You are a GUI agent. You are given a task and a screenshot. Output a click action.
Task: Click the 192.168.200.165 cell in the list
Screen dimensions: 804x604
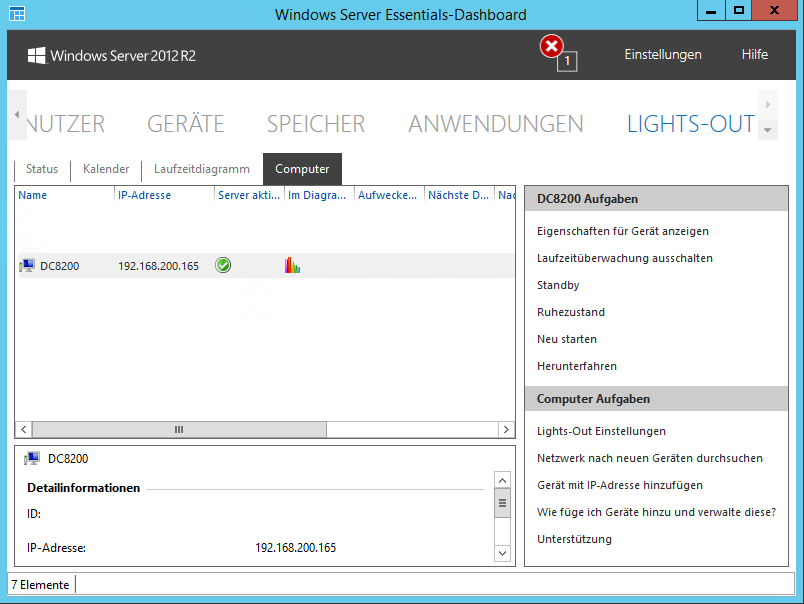coord(158,266)
